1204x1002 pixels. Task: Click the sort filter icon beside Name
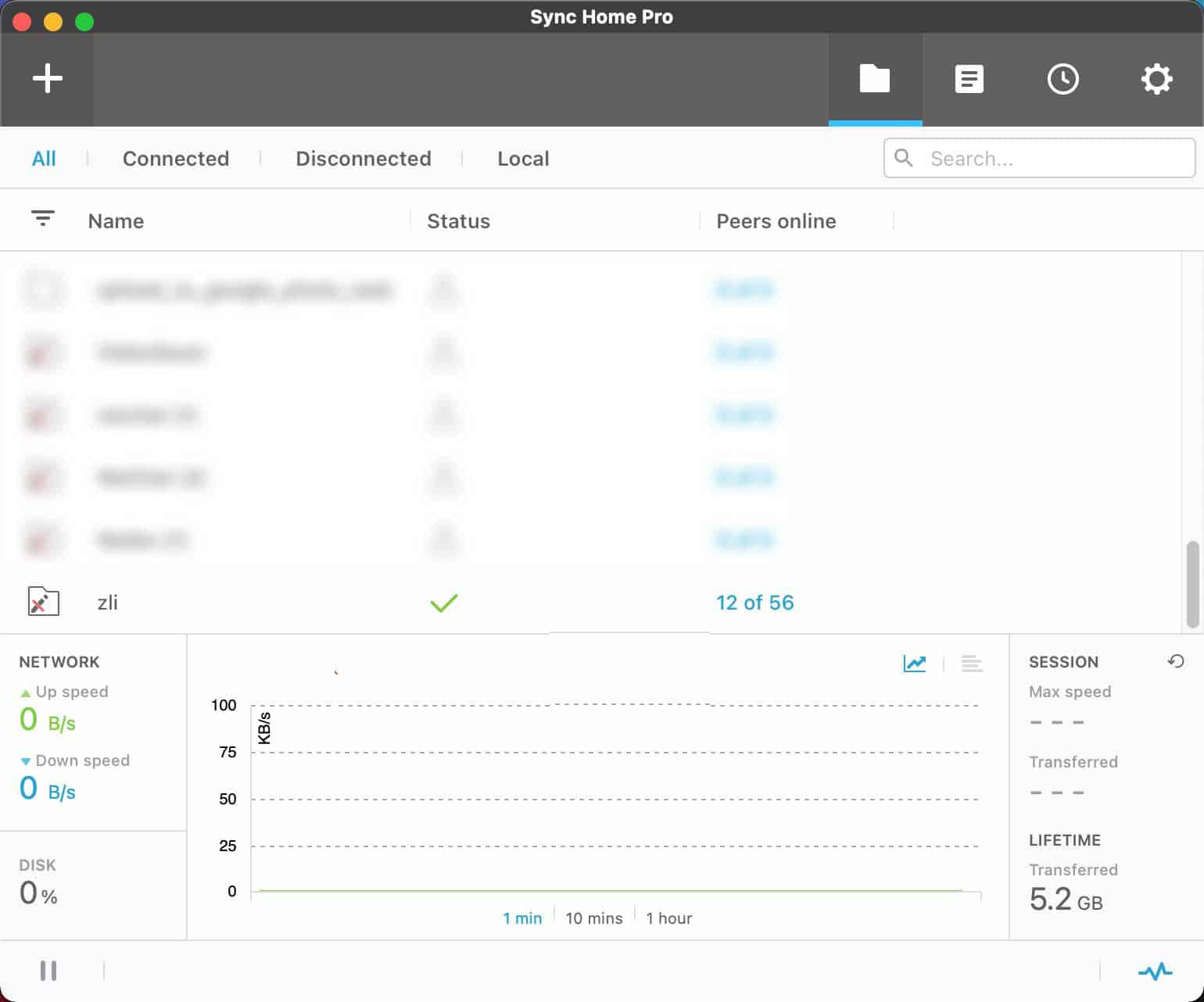(43, 218)
